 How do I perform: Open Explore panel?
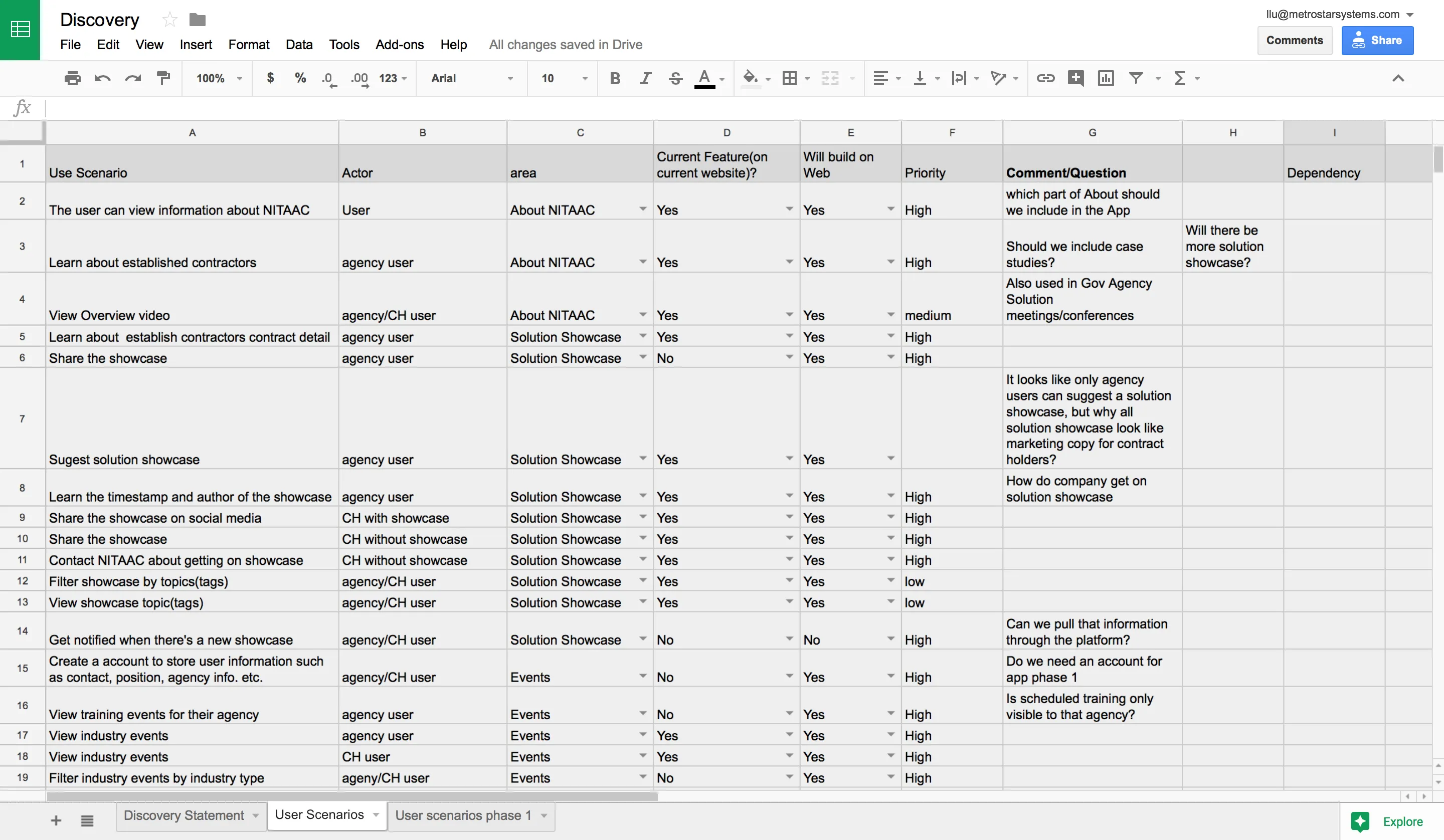click(1388, 821)
